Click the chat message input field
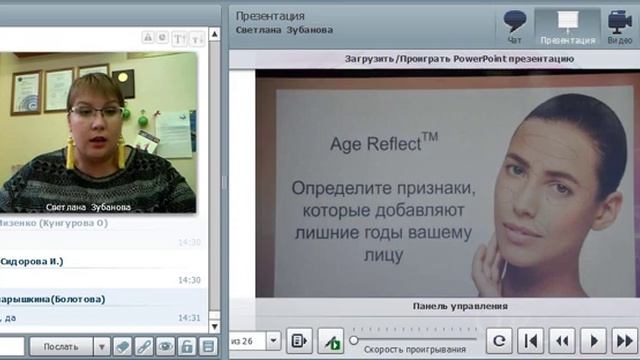This screenshot has height=360, width=640. [12, 347]
